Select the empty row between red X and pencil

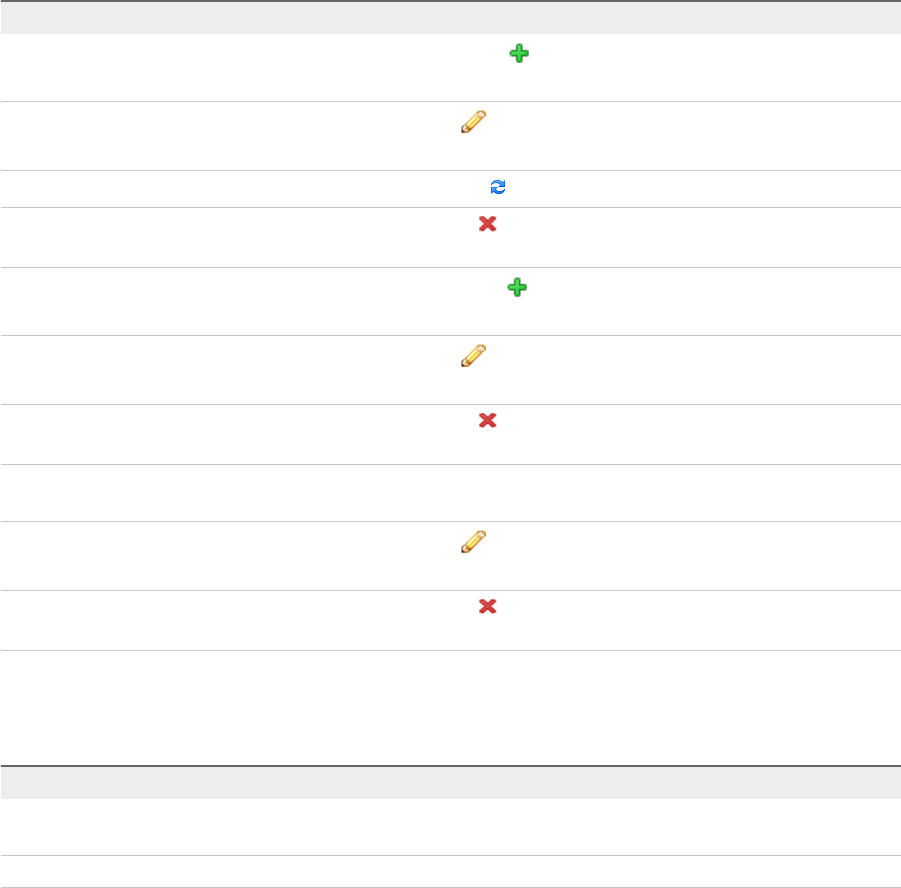(x=450, y=493)
